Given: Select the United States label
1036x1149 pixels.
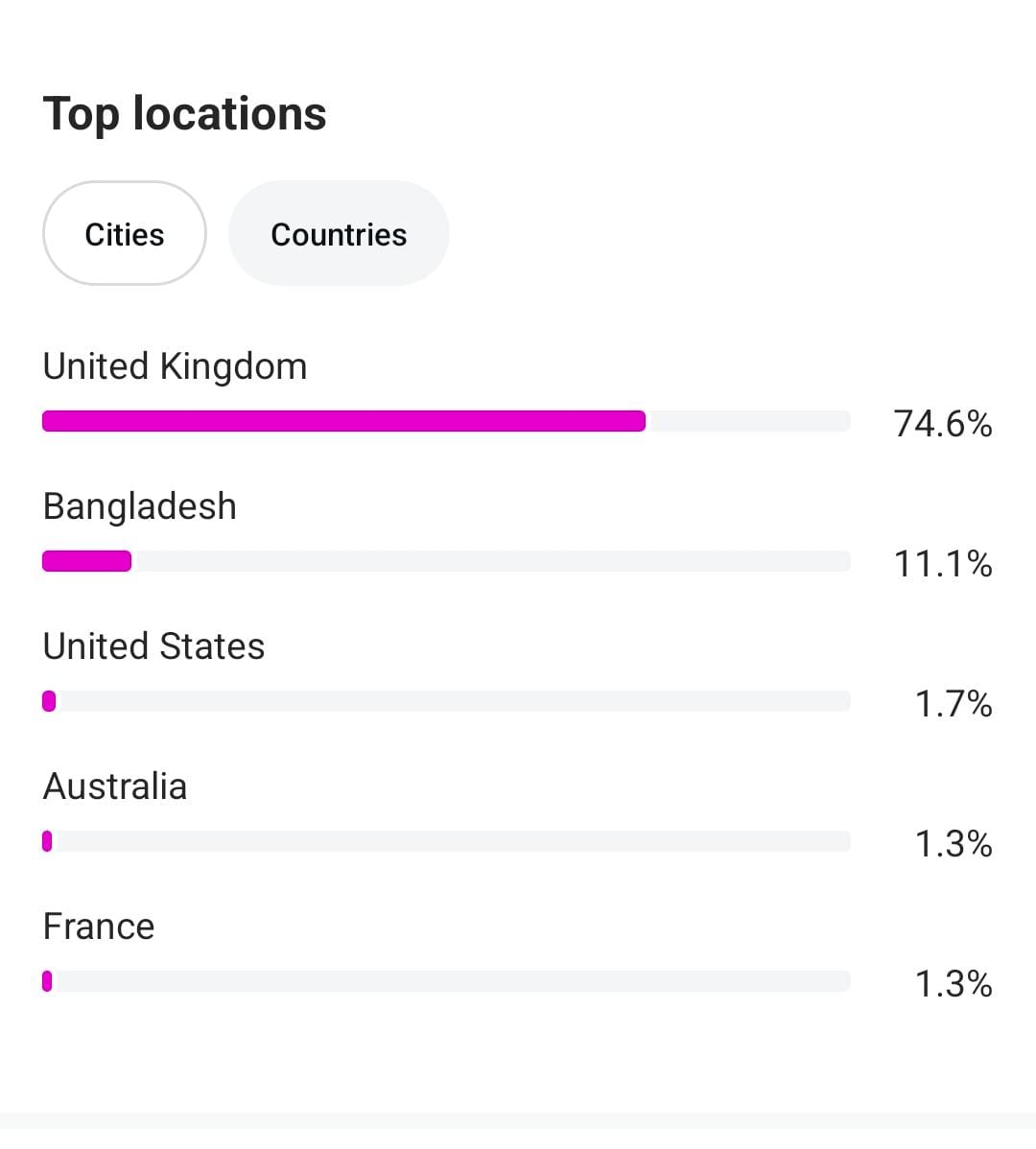Looking at the screenshot, I should click(x=154, y=646).
